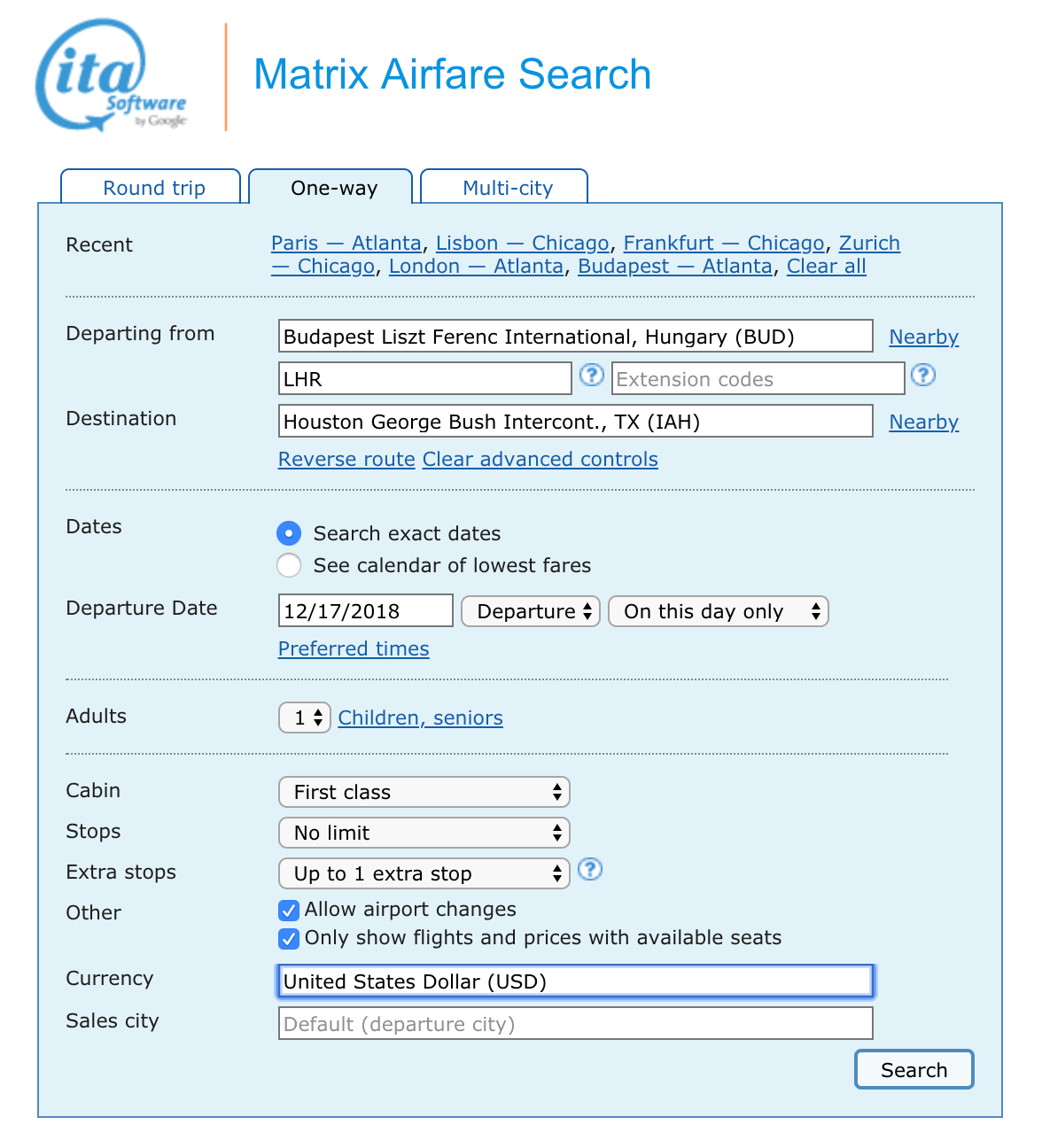
Task: Open the Cabin First class dropdown
Action: (424, 792)
